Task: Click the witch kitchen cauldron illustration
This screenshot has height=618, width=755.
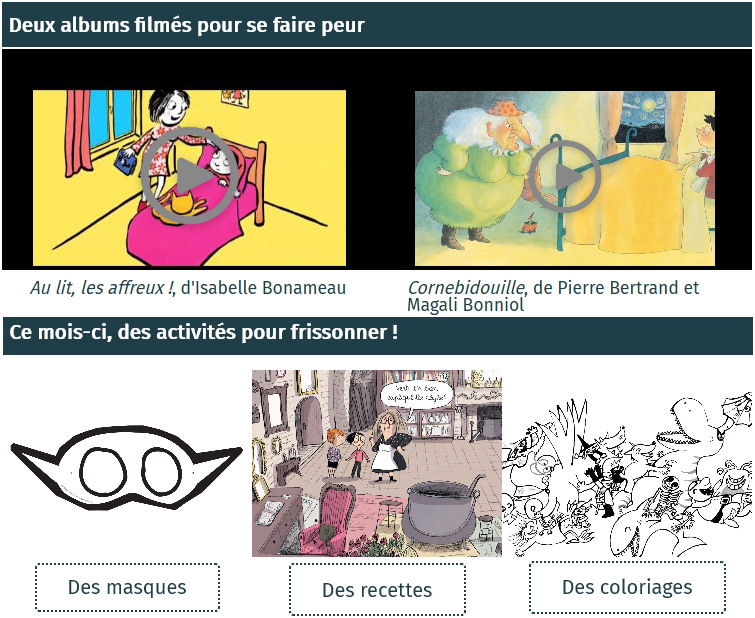Action: (x=377, y=463)
